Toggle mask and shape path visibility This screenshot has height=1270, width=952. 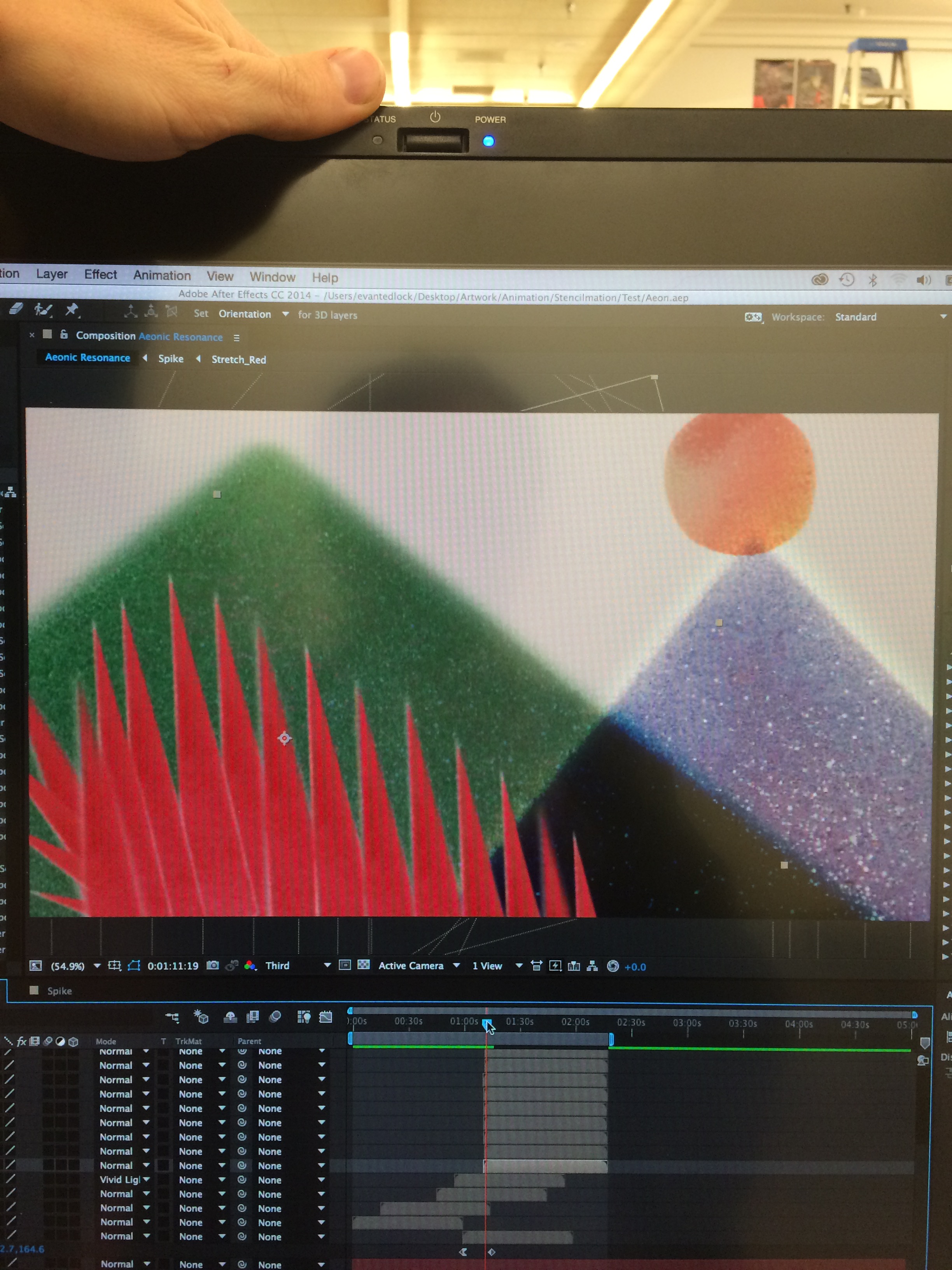point(134,965)
